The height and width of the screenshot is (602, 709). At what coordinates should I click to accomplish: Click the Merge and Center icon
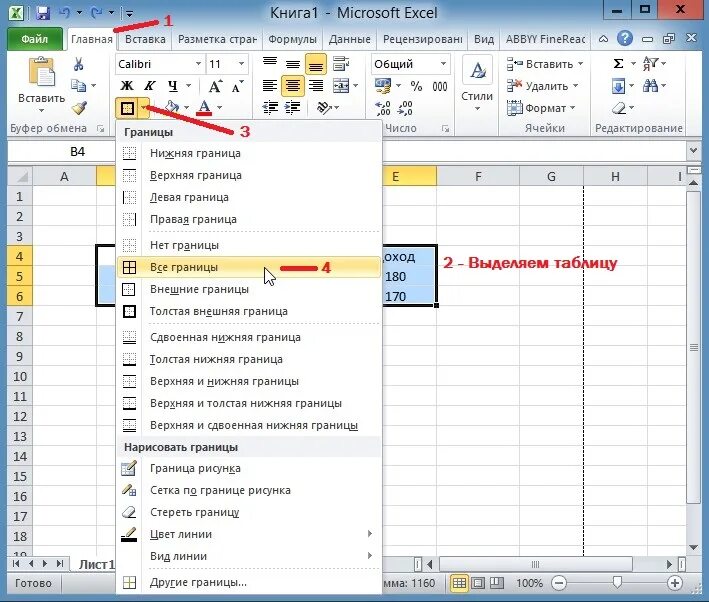coord(341,85)
